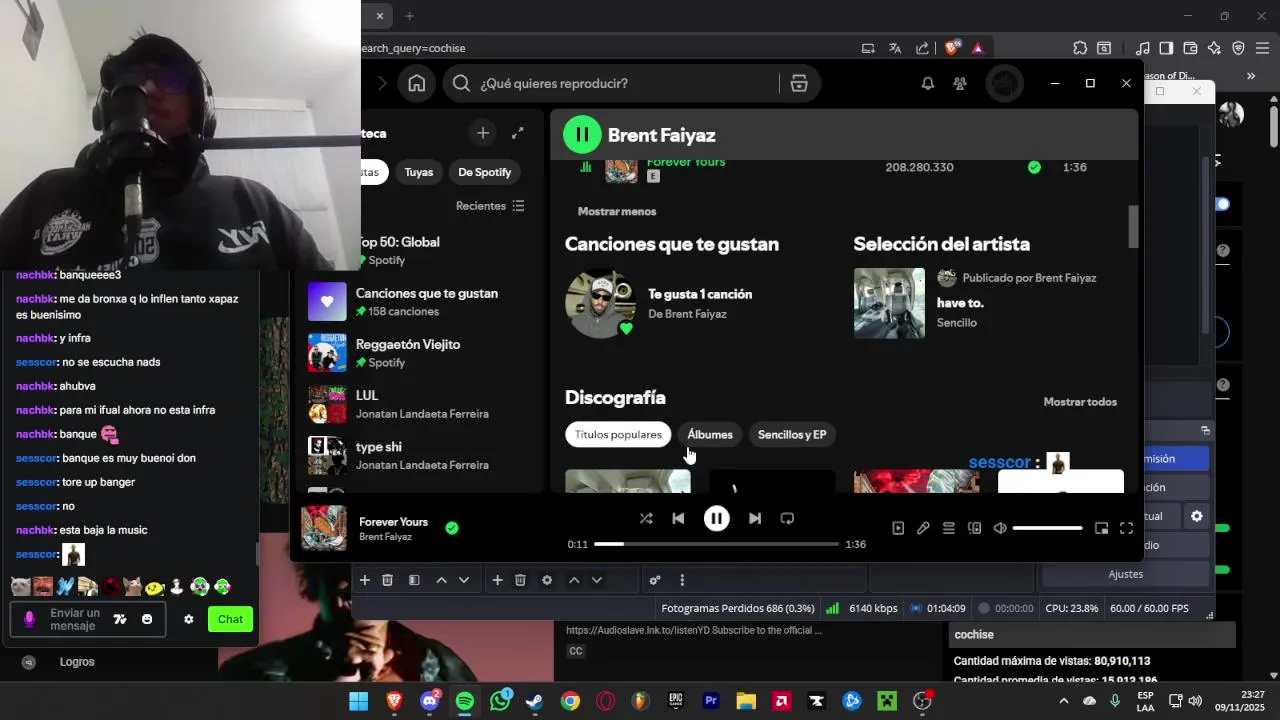Expand Spotify library panel to full screen
The height and width of the screenshot is (720, 1280).
pyautogui.click(x=517, y=133)
